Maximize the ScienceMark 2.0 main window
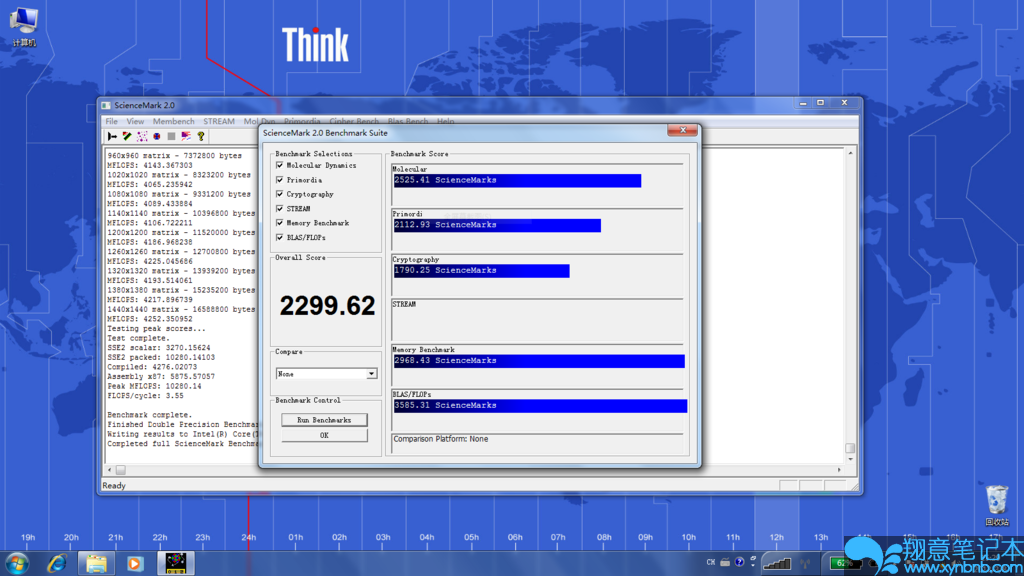Screen dimensions: 1024x576 [821, 103]
